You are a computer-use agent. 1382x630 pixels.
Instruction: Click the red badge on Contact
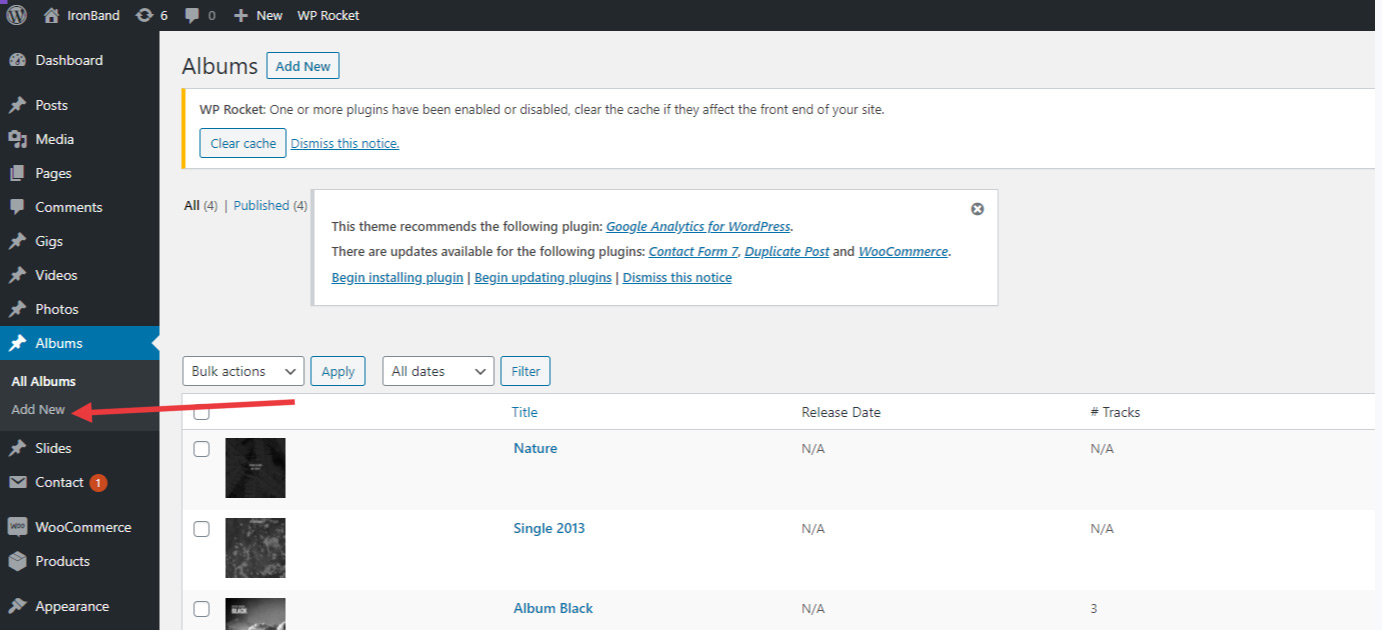tap(98, 483)
